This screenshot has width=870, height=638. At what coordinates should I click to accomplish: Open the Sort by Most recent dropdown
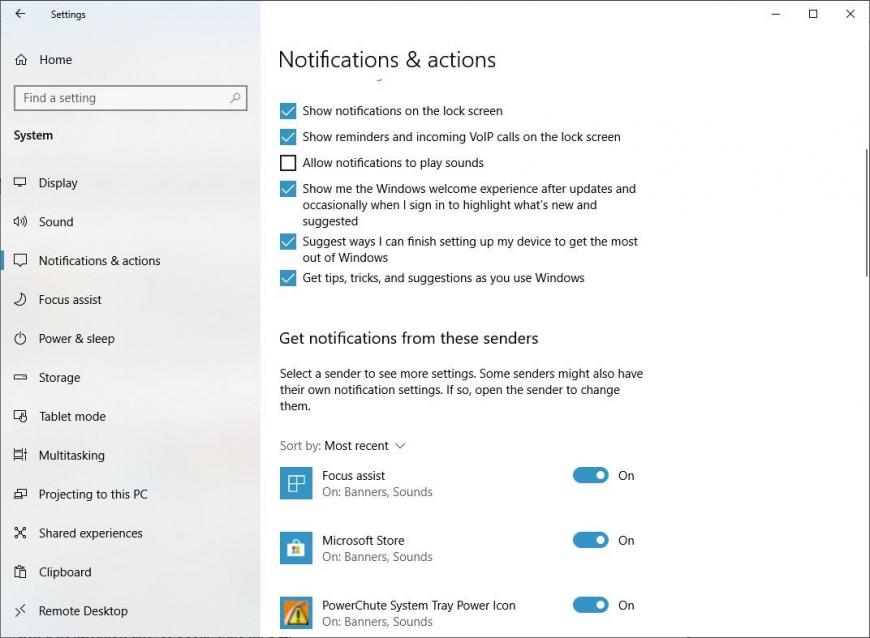tap(343, 446)
